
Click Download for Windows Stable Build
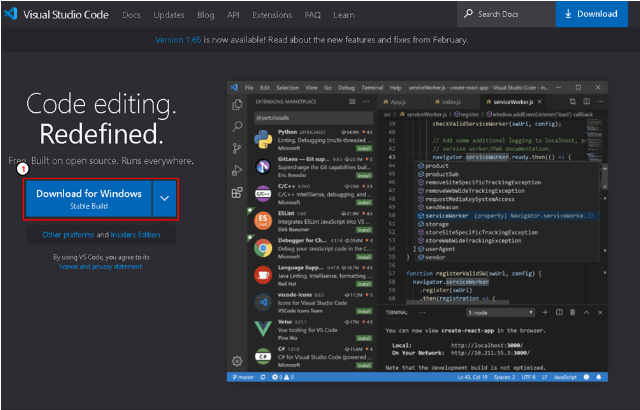click(89, 199)
